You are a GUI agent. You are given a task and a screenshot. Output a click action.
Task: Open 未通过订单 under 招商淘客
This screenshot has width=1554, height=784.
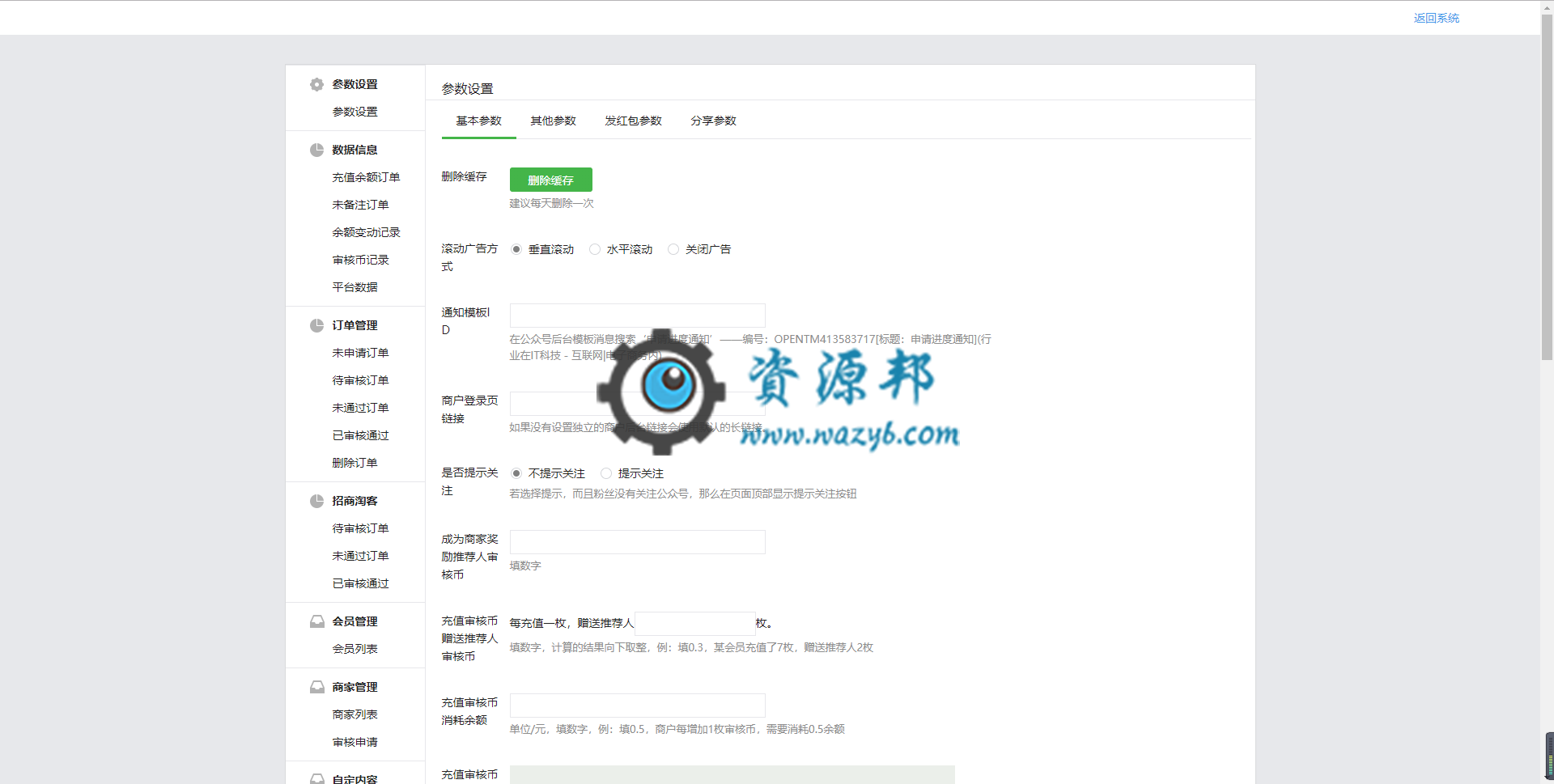point(360,556)
